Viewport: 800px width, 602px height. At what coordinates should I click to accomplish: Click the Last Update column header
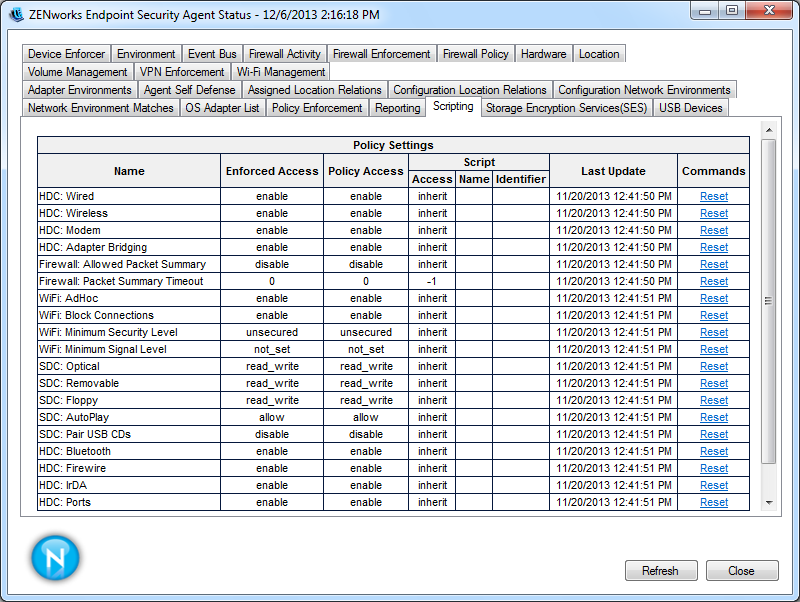pos(613,171)
